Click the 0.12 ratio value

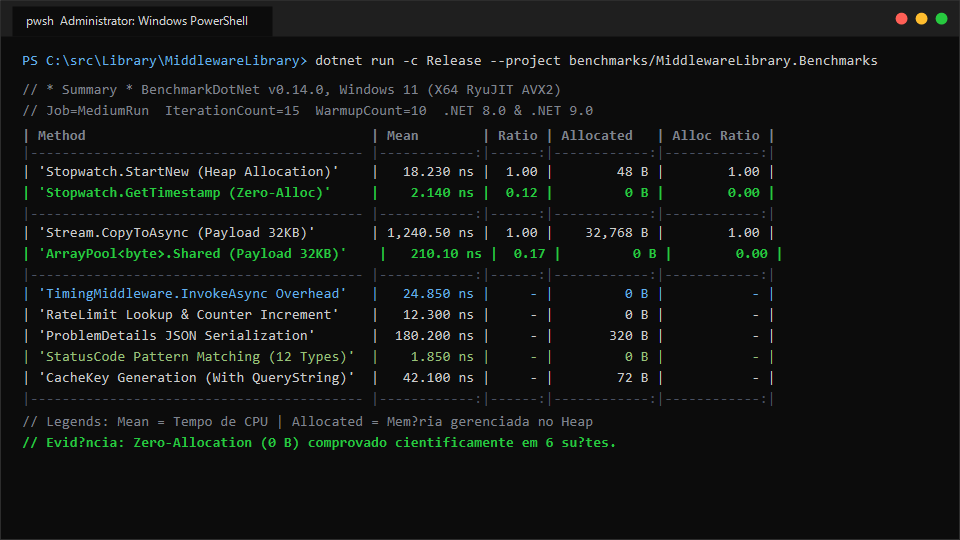point(522,193)
